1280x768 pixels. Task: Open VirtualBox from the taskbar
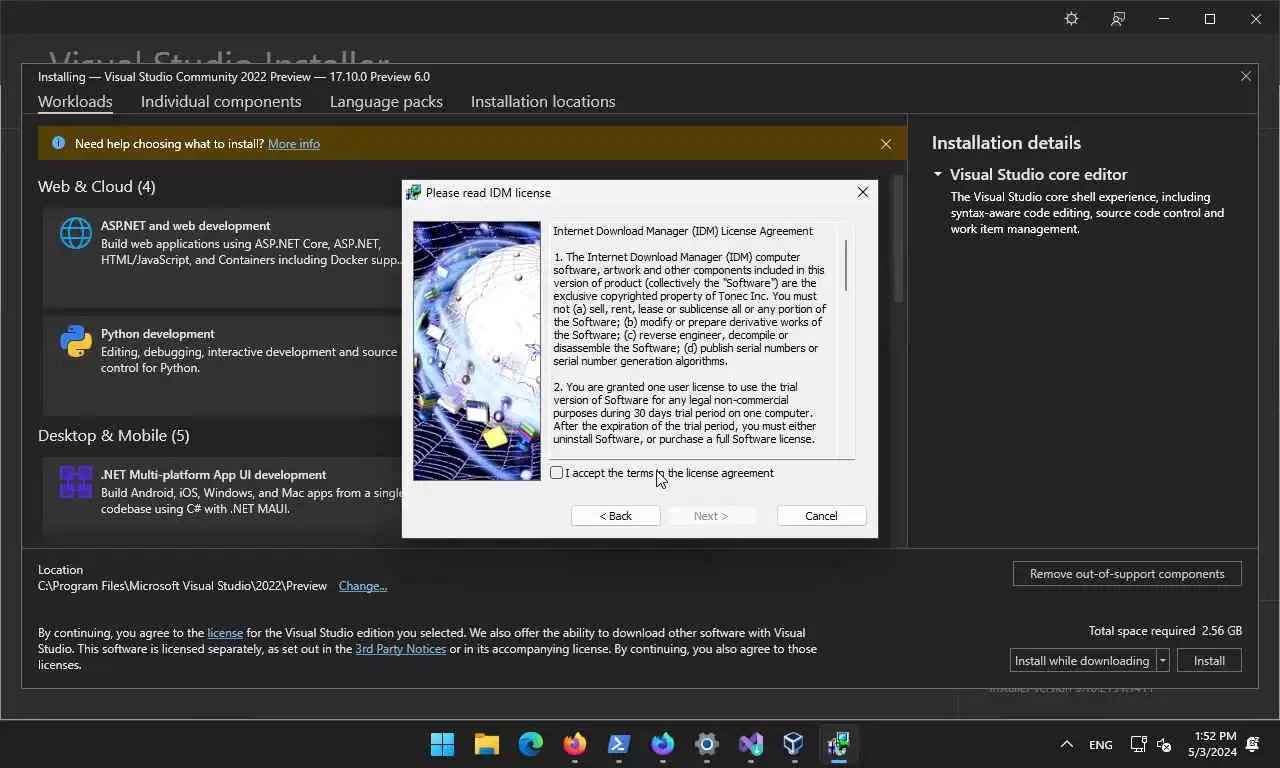793,744
